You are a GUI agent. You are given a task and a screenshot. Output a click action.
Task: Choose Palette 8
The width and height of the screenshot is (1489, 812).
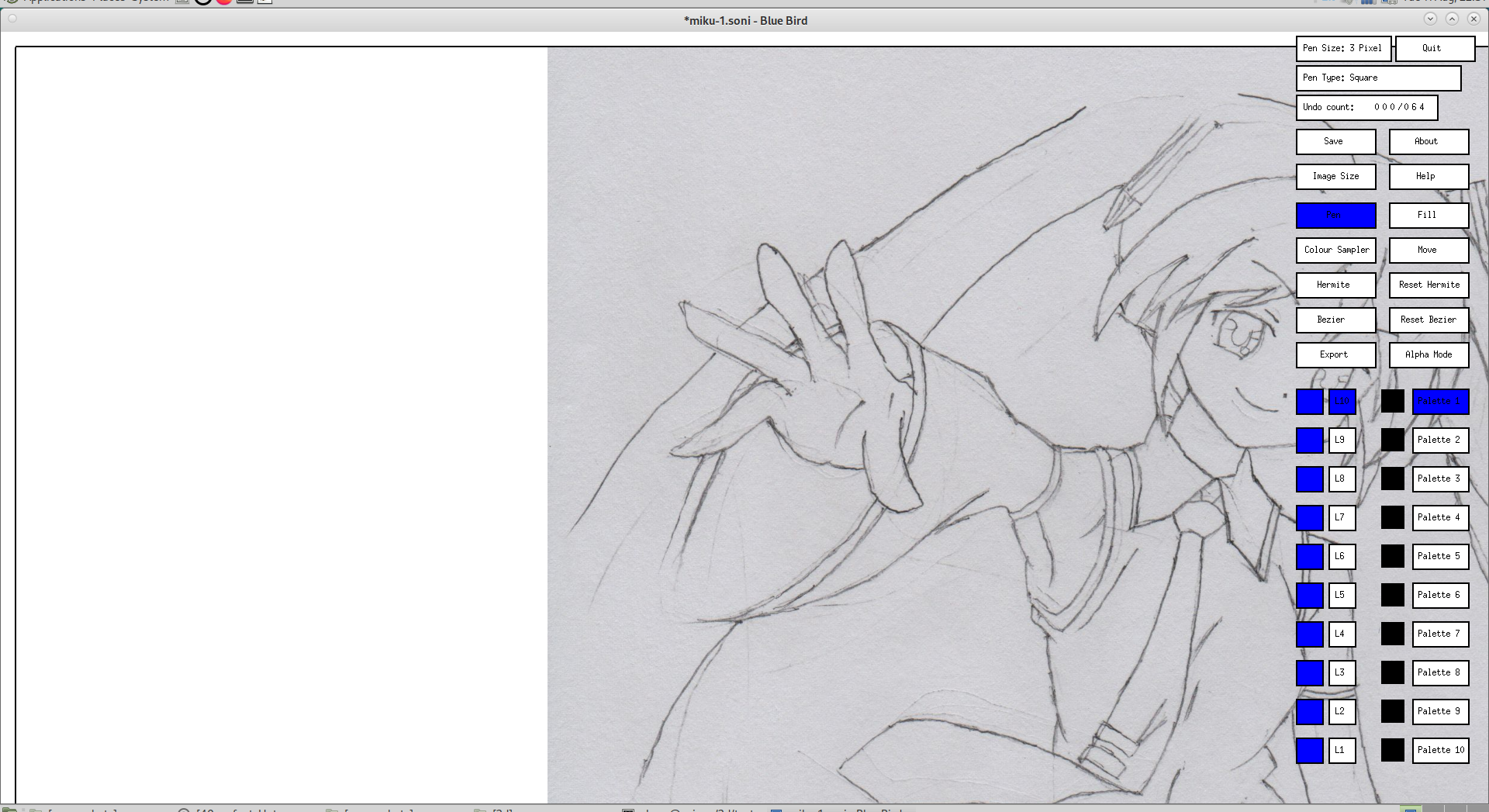click(1440, 673)
